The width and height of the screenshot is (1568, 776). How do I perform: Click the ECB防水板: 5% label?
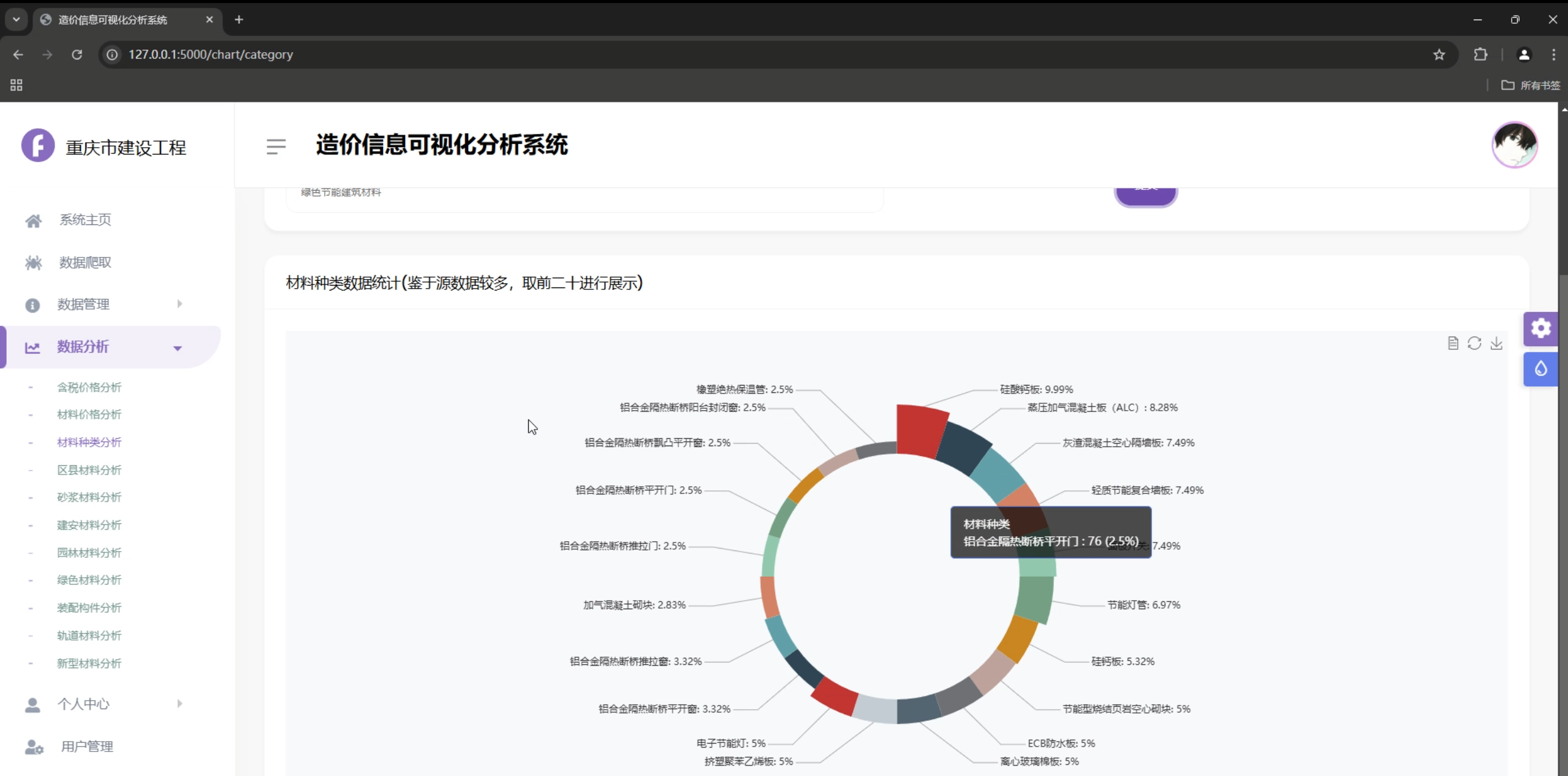(x=1061, y=744)
